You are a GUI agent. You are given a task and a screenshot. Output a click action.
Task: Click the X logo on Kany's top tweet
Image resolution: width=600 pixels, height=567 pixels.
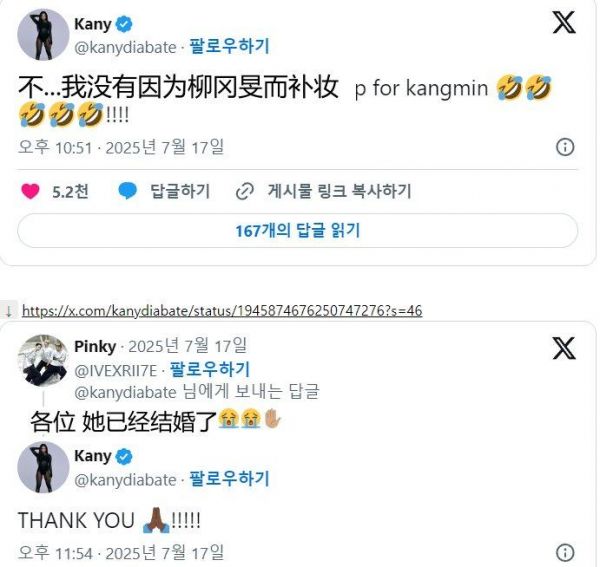point(564,23)
